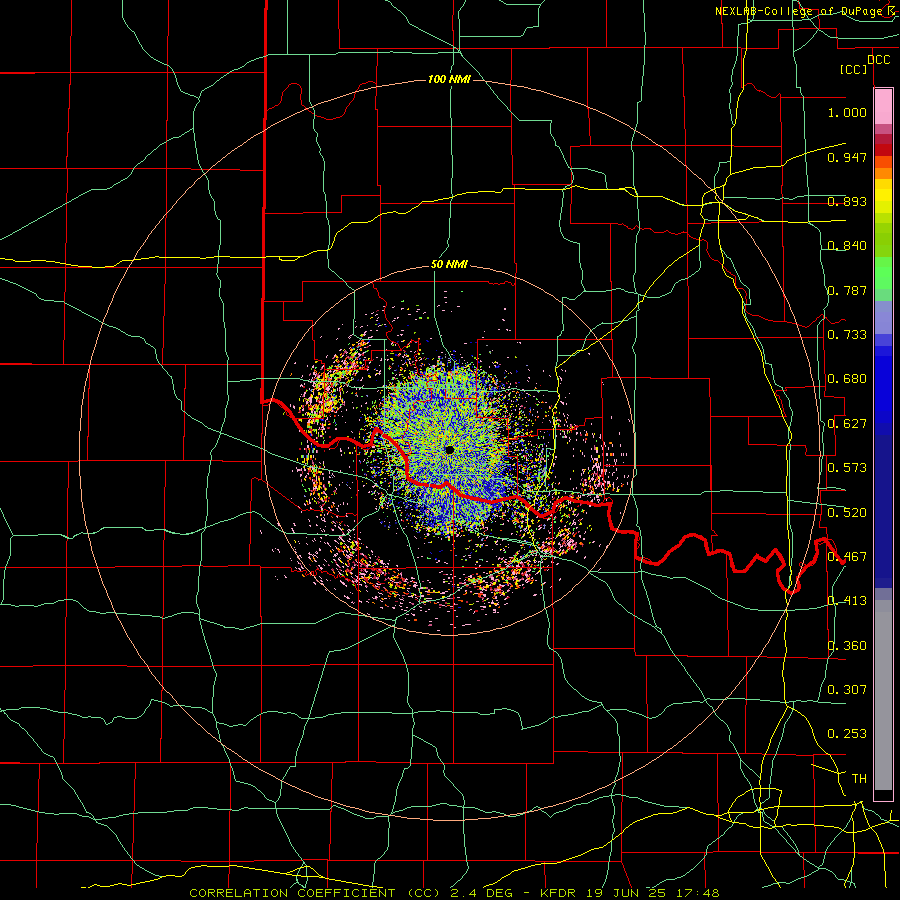Click the 0.573 color scale value
Screen dimensions: 900x900
click(x=847, y=468)
